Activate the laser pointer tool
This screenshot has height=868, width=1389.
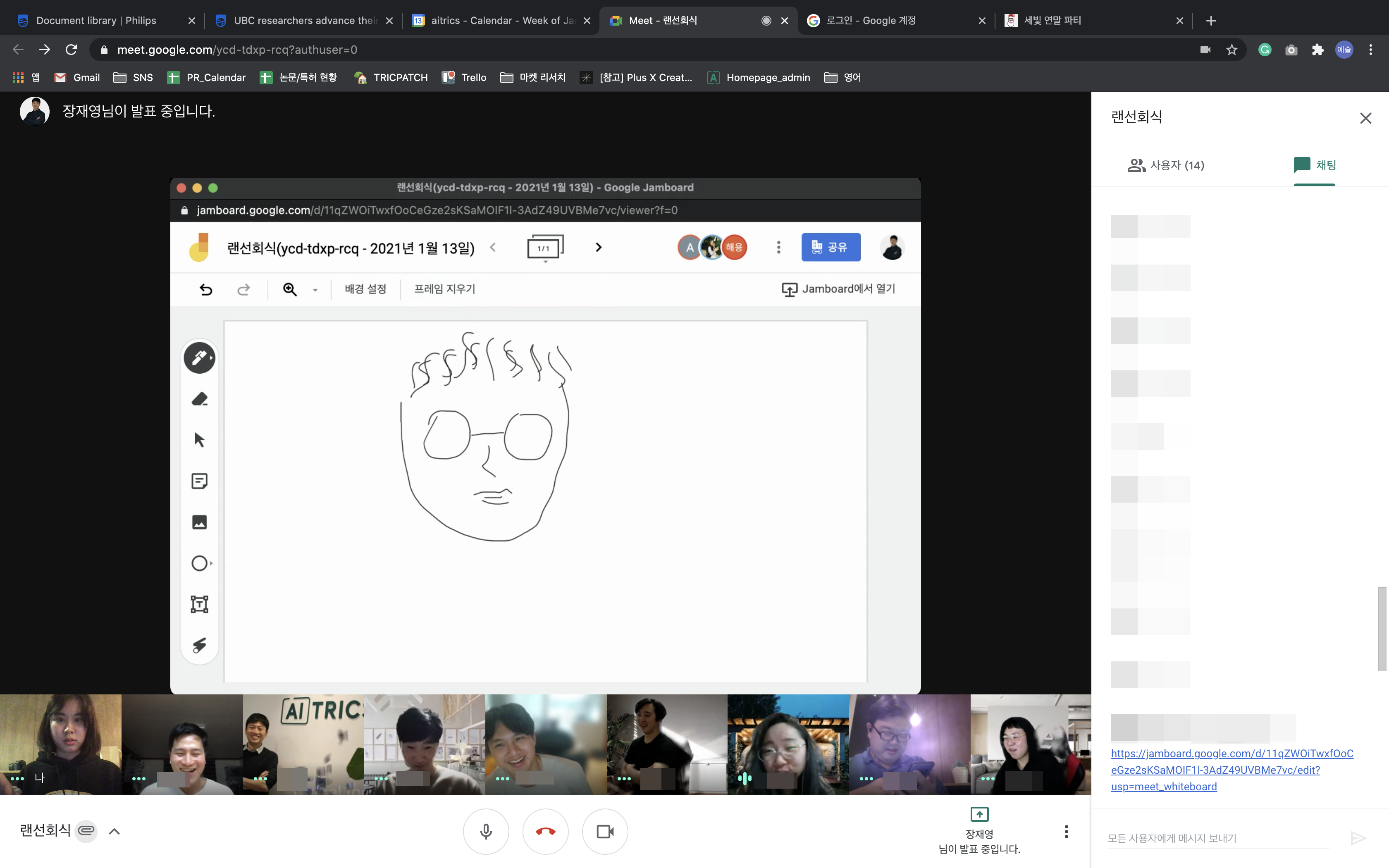click(x=199, y=645)
